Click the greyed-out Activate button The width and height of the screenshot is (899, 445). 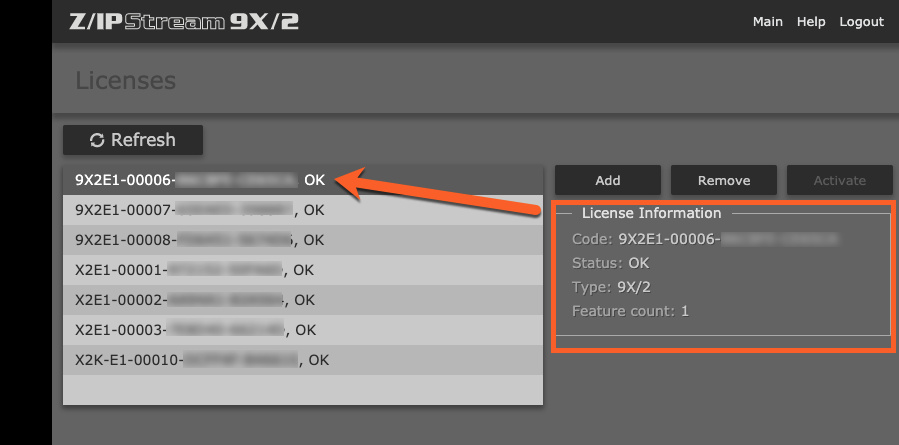point(839,180)
